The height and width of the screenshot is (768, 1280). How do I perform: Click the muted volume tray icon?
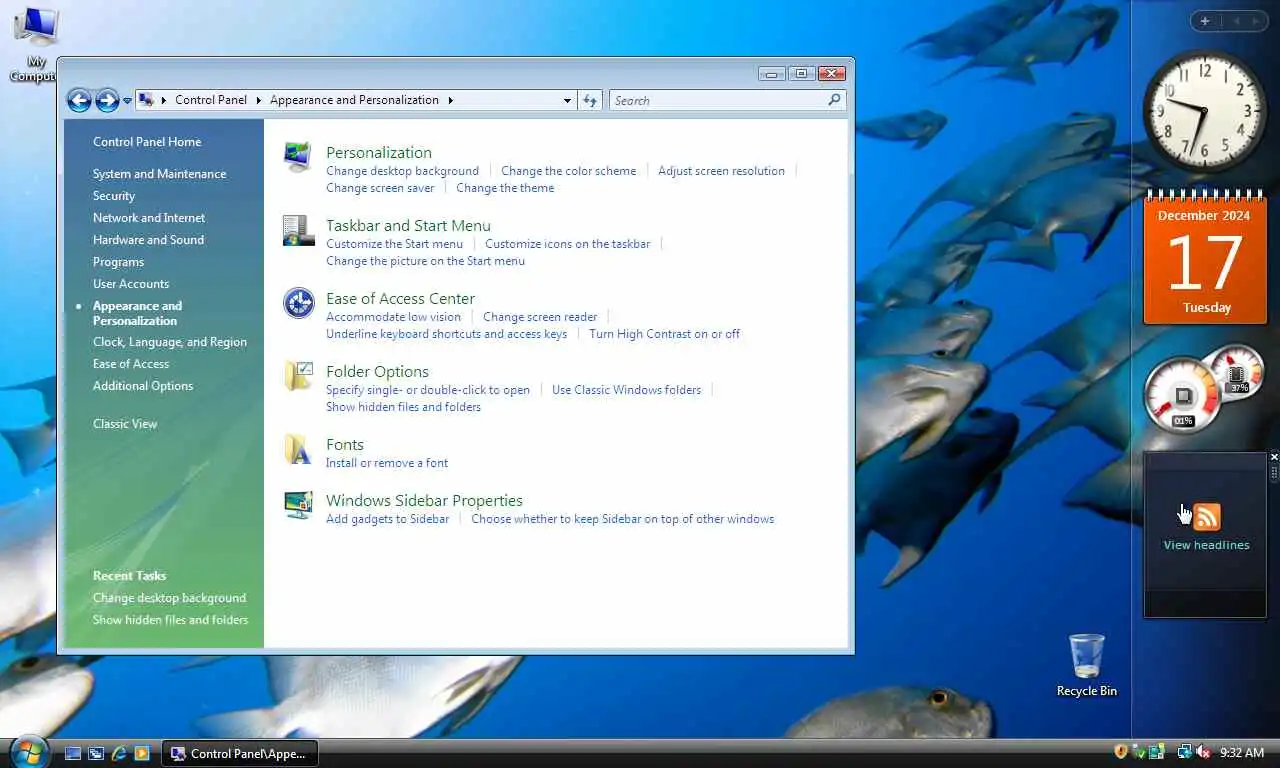pos(1203,752)
